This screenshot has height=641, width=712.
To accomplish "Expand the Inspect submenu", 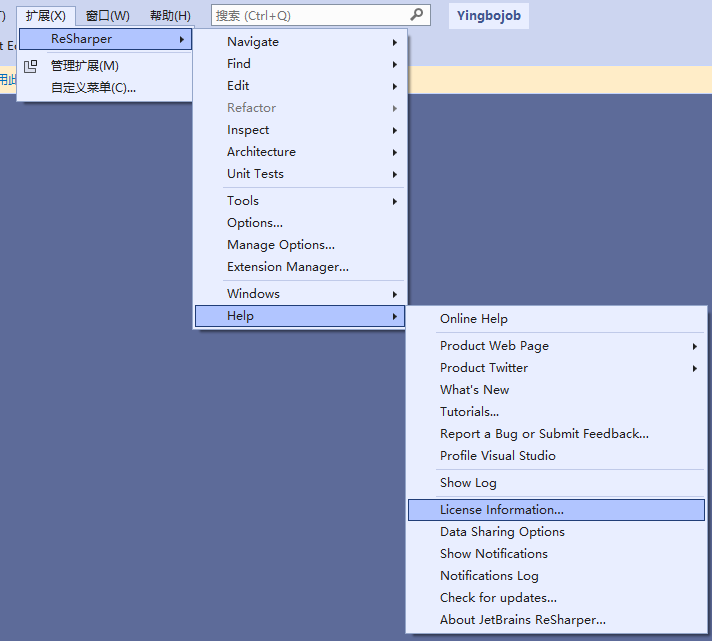I will click(x=300, y=130).
